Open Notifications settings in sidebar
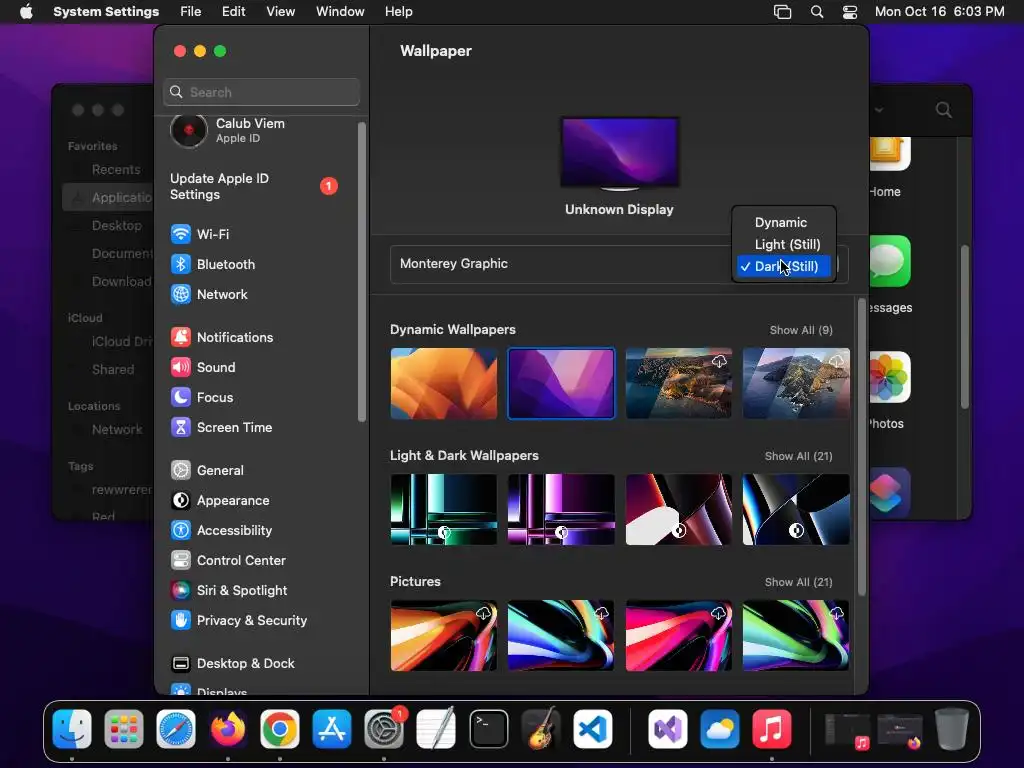1024x768 pixels. coord(222,337)
